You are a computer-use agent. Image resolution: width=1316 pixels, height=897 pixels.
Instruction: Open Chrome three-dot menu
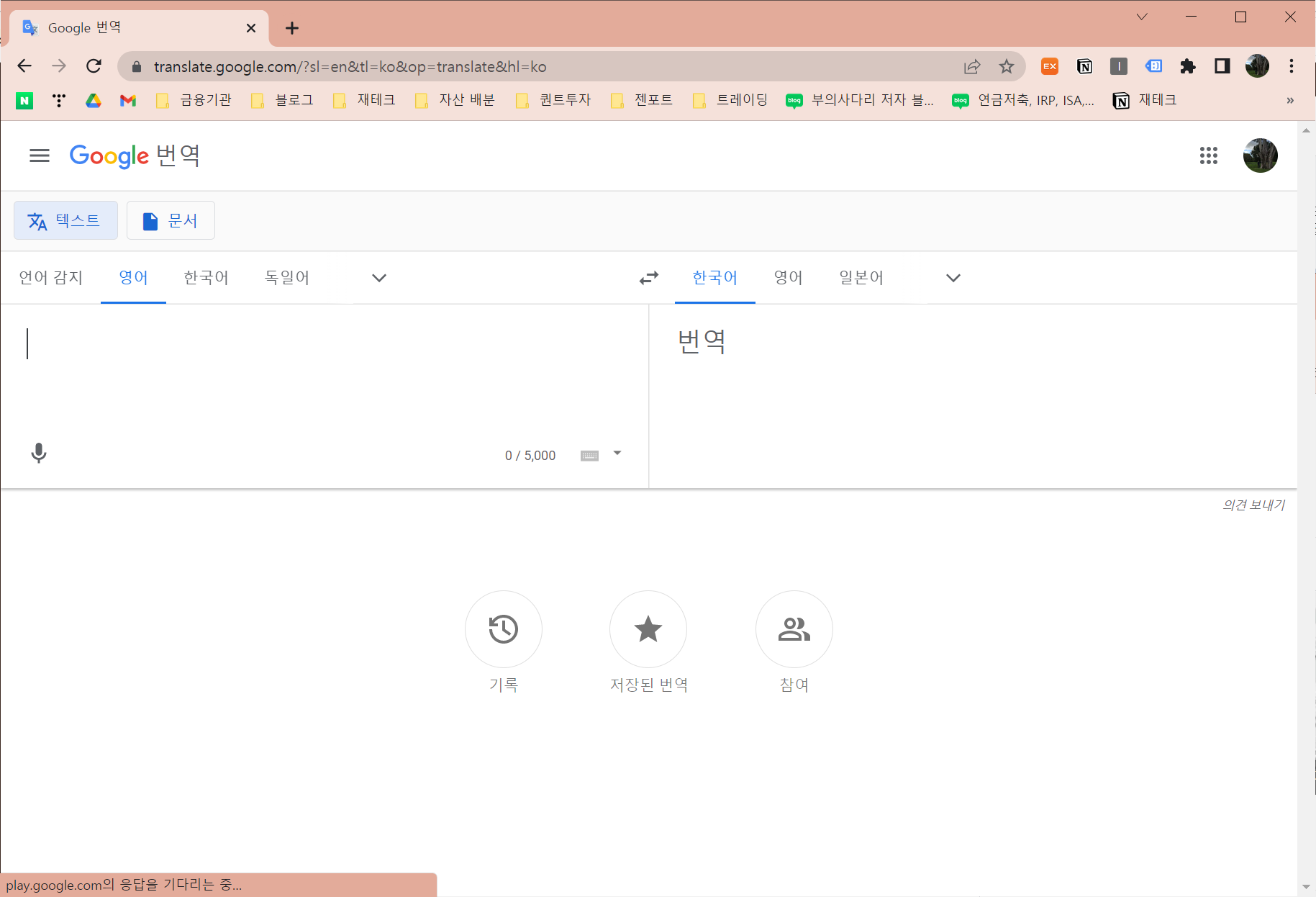[1292, 66]
